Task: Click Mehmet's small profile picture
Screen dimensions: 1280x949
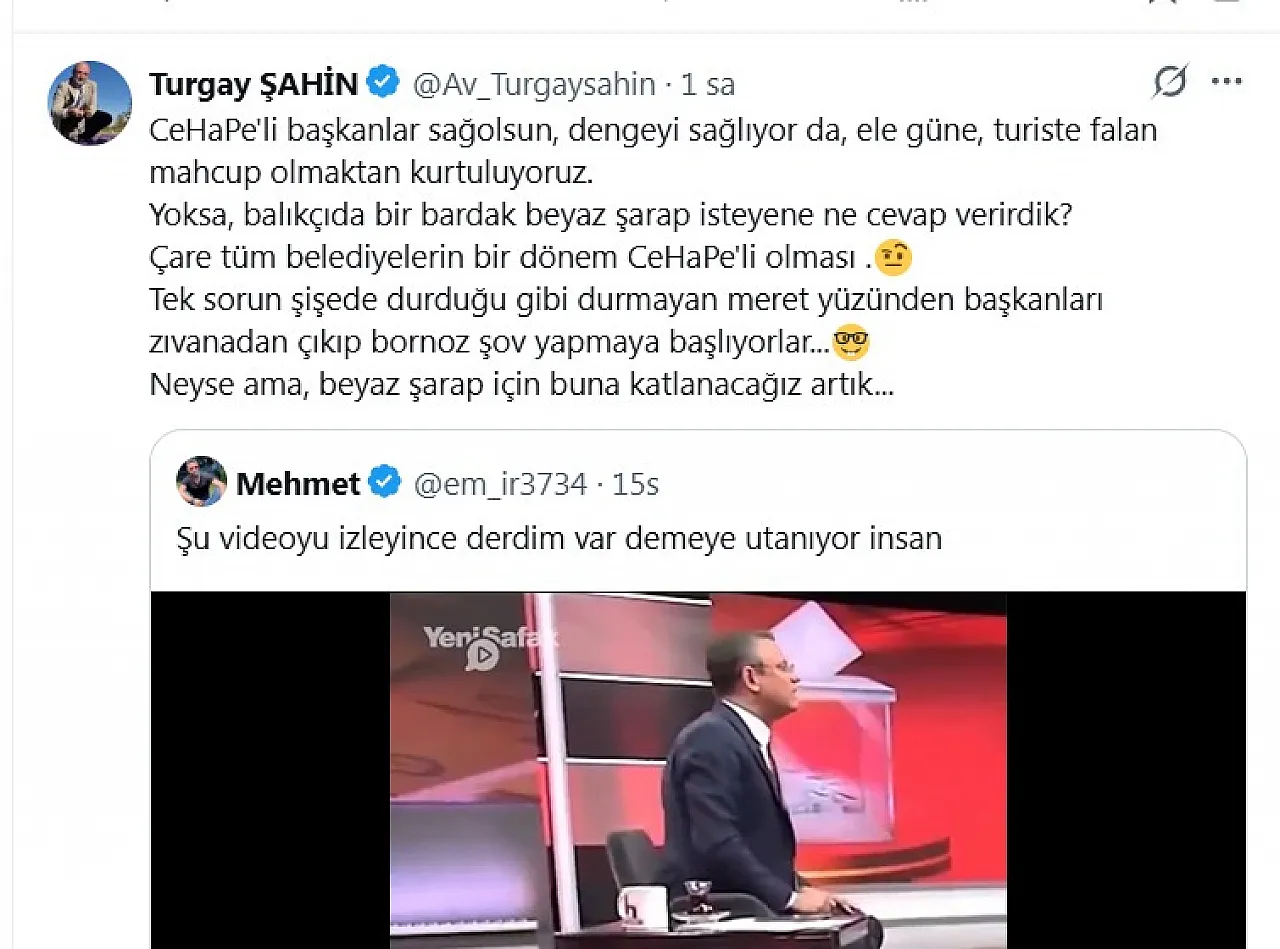Action: pyautogui.click(x=201, y=481)
